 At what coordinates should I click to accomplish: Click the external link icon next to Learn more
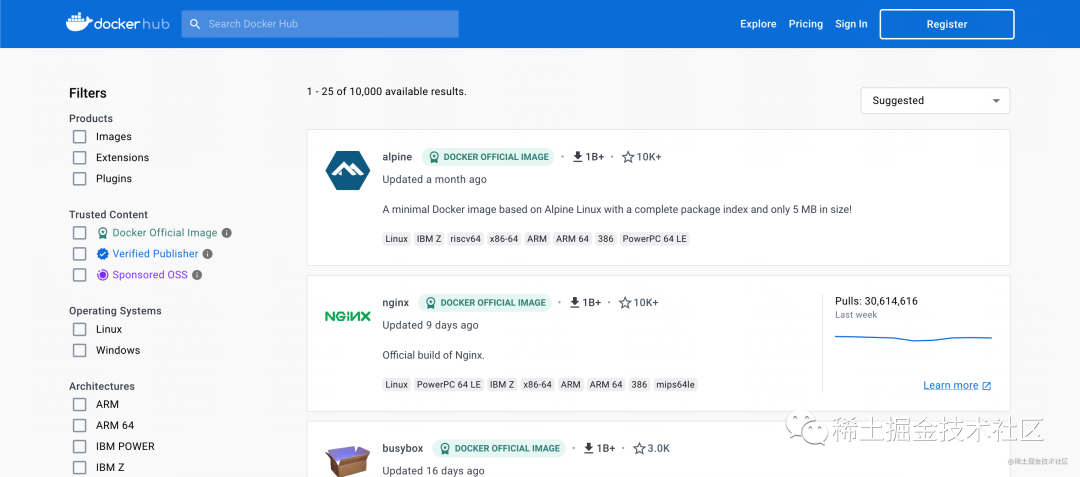[986, 385]
